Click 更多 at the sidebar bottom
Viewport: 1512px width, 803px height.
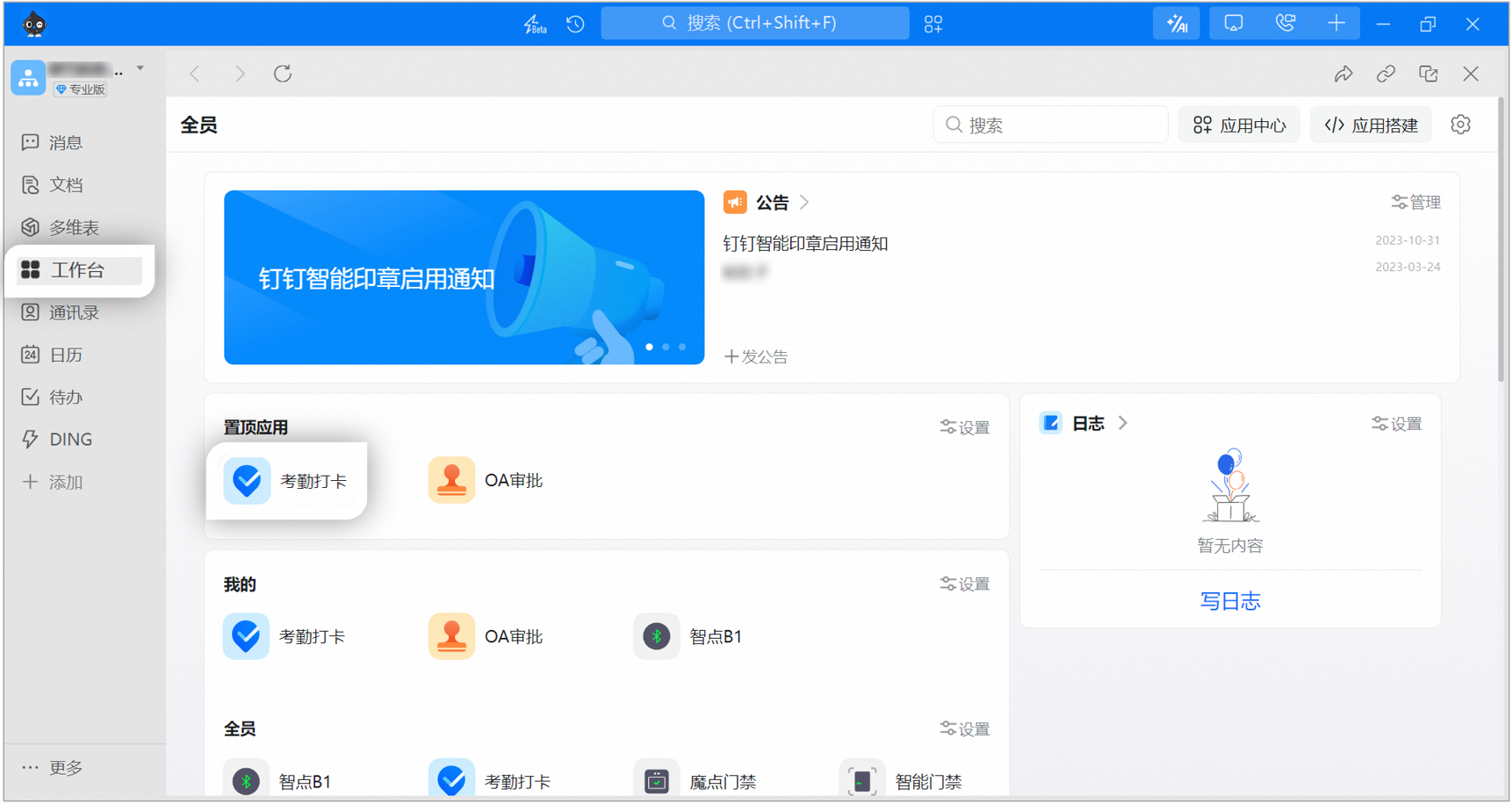coord(53,768)
